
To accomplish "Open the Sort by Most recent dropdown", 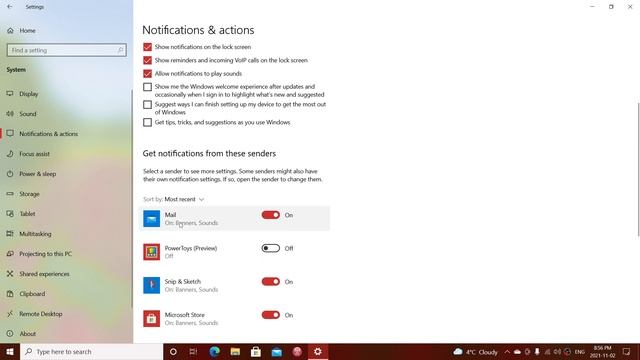I will pos(184,199).
